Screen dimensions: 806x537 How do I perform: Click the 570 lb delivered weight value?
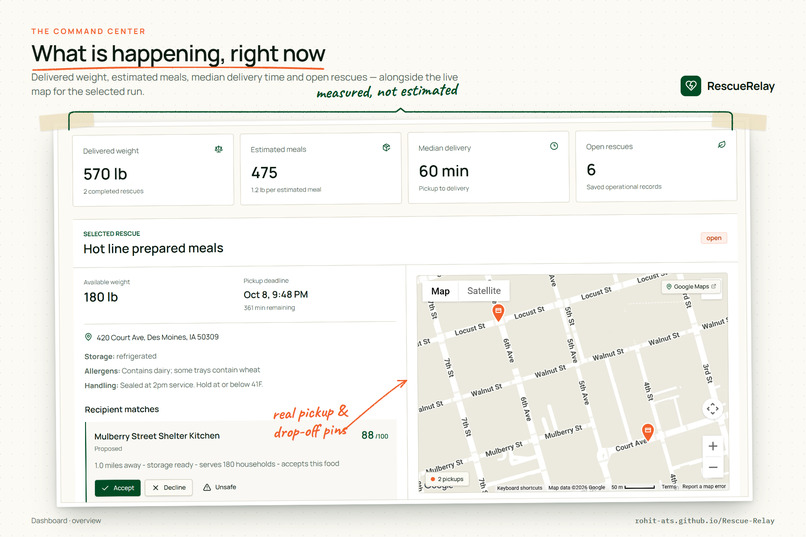(x=105, y=174)
